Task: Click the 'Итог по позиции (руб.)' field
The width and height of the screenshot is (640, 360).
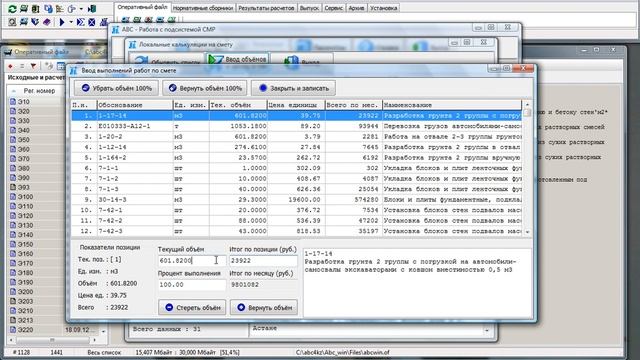Action: pyautogui.click(x=263, y=260)
